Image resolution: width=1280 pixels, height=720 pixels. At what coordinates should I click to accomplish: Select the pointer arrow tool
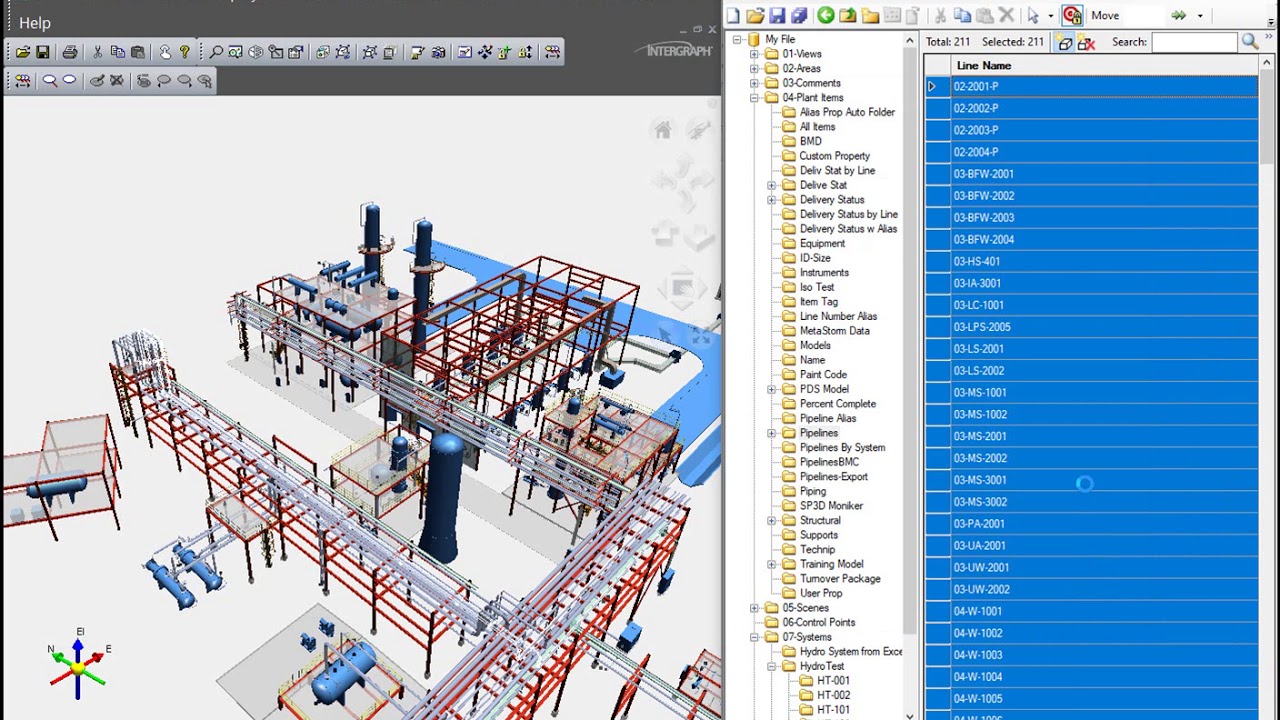pos(1033,15)
